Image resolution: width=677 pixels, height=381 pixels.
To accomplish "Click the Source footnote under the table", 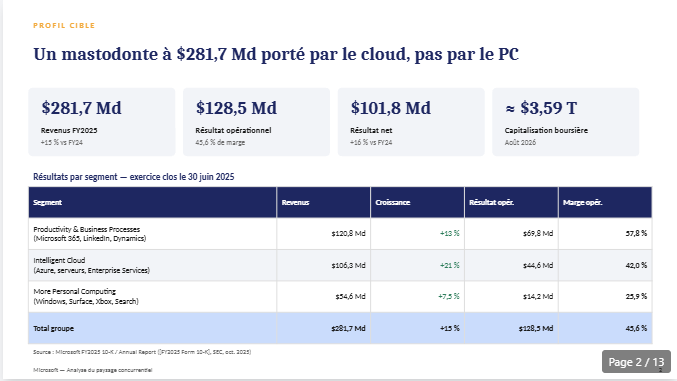I will tap(142, 352).
